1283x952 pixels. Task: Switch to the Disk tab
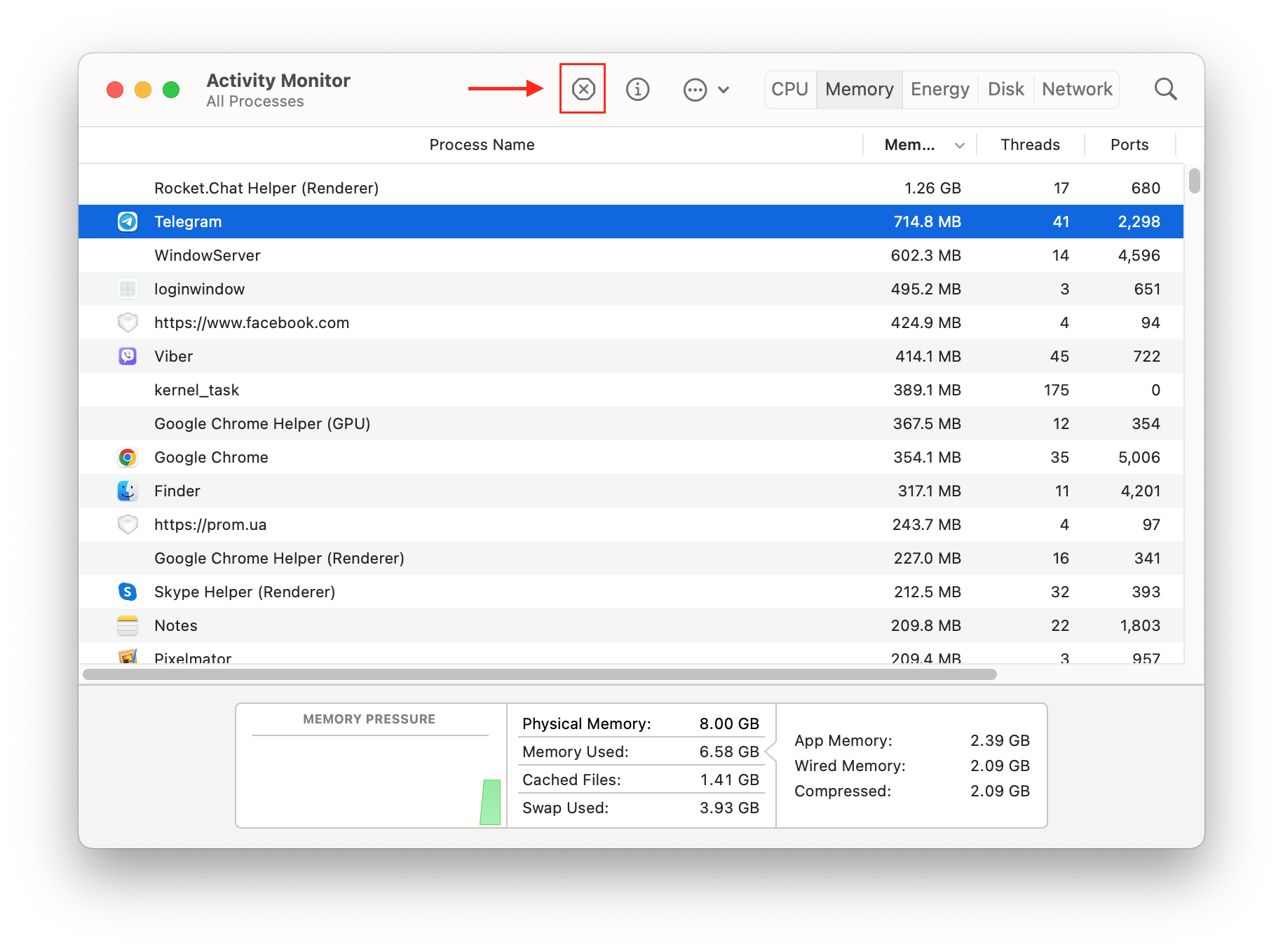[x=1005, y=89]
